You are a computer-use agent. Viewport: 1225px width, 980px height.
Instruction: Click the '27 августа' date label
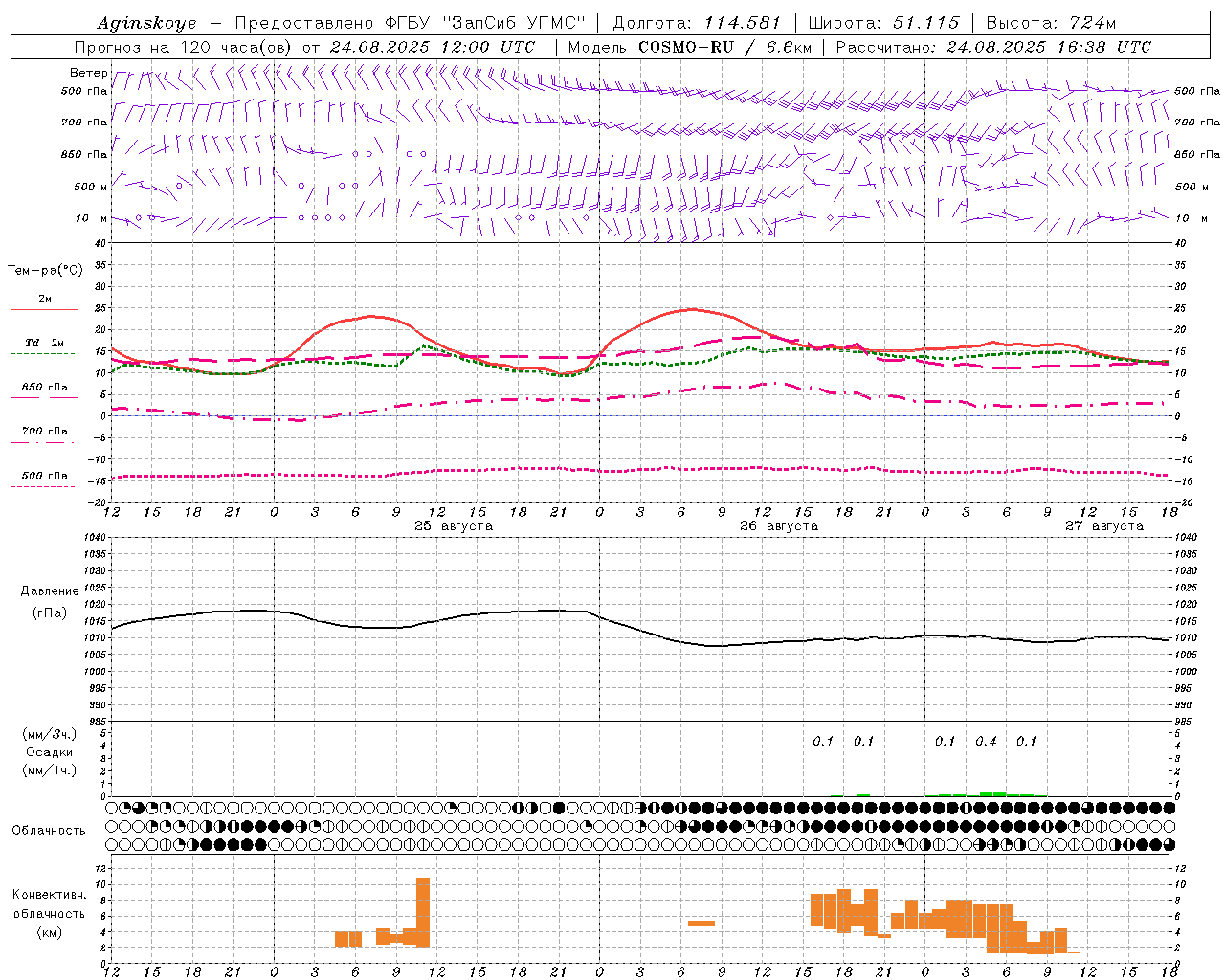(x=1104, y=526)
